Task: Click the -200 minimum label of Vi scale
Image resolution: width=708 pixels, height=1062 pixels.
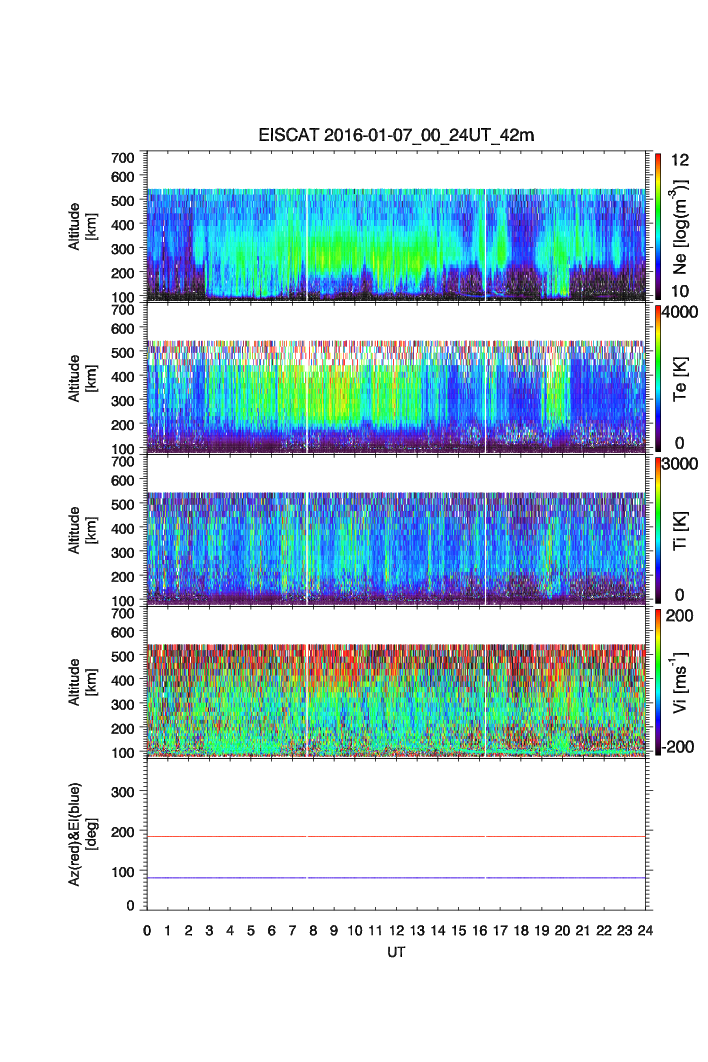Action: (678, 747)
